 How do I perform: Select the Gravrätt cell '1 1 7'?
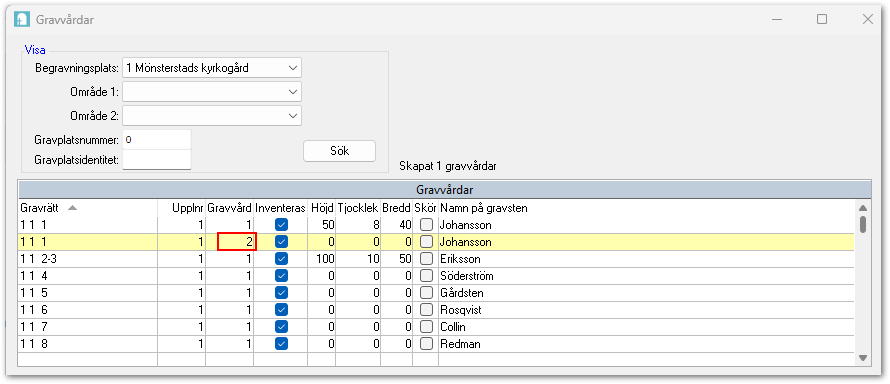click(x=88, y=327)
